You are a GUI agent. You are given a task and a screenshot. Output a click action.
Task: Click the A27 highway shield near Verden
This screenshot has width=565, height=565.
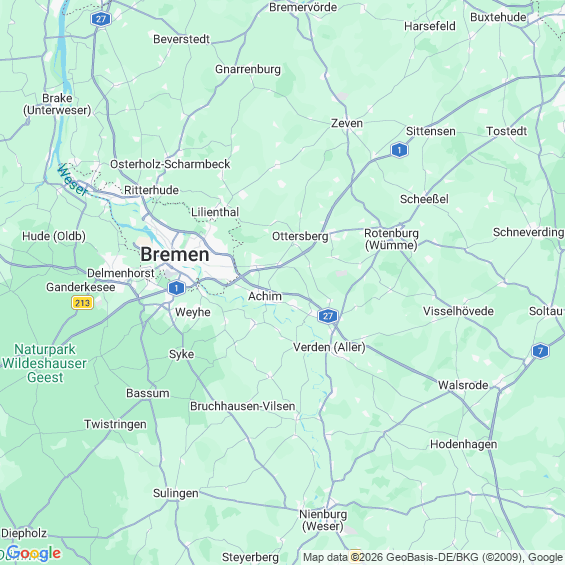(x=328, y=316)
